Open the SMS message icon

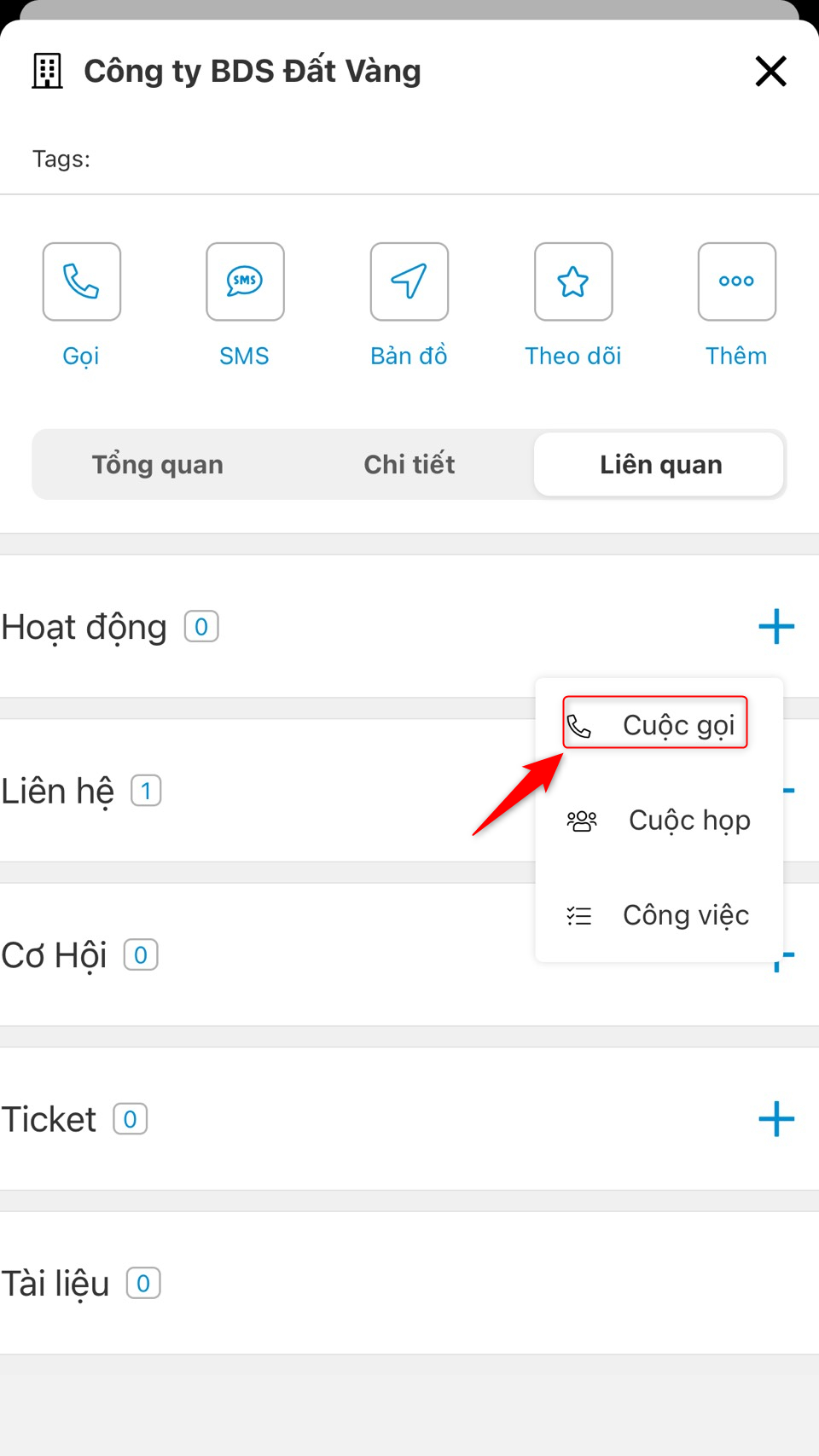[245, 281]
